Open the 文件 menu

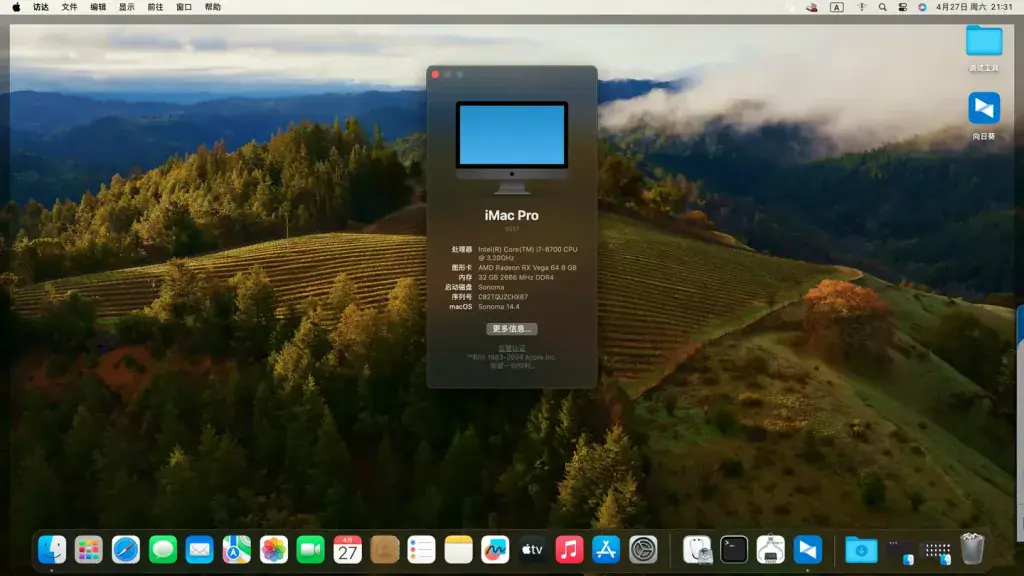pyautogui.click(x=69, y=7)
